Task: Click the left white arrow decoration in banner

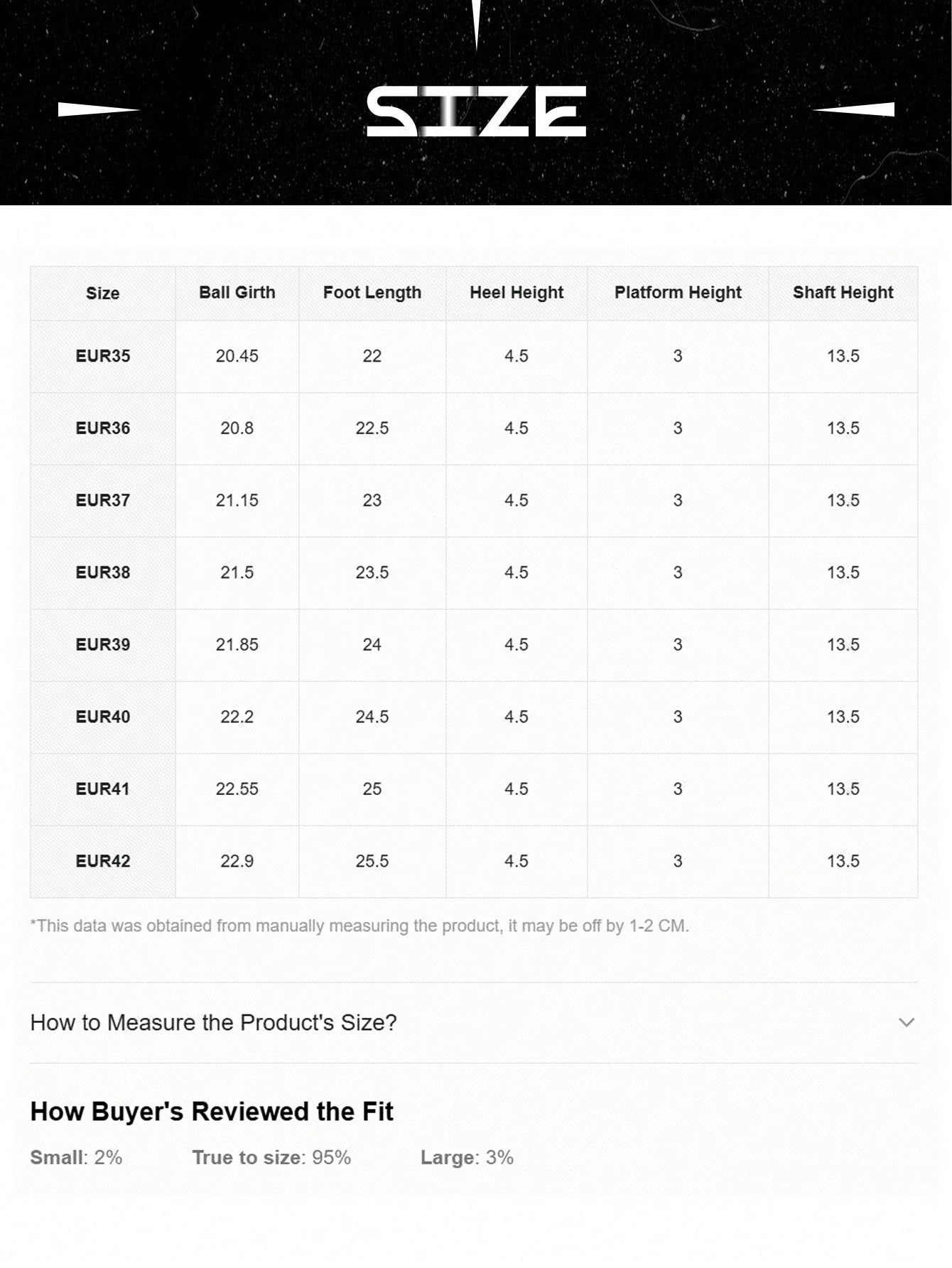Action: pos(98,109)
